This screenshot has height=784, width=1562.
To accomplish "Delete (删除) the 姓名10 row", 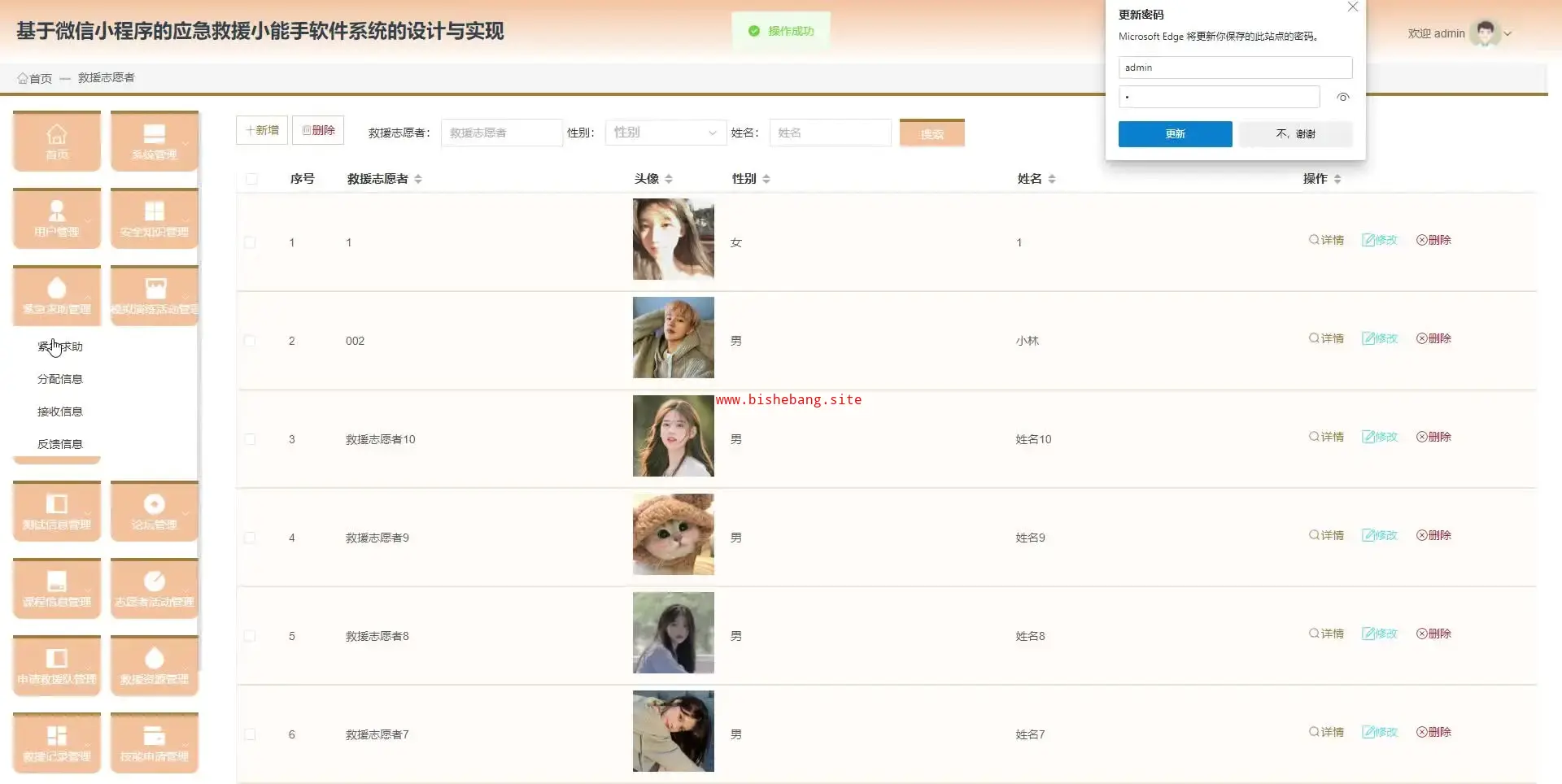I will tap(1433, 437).
